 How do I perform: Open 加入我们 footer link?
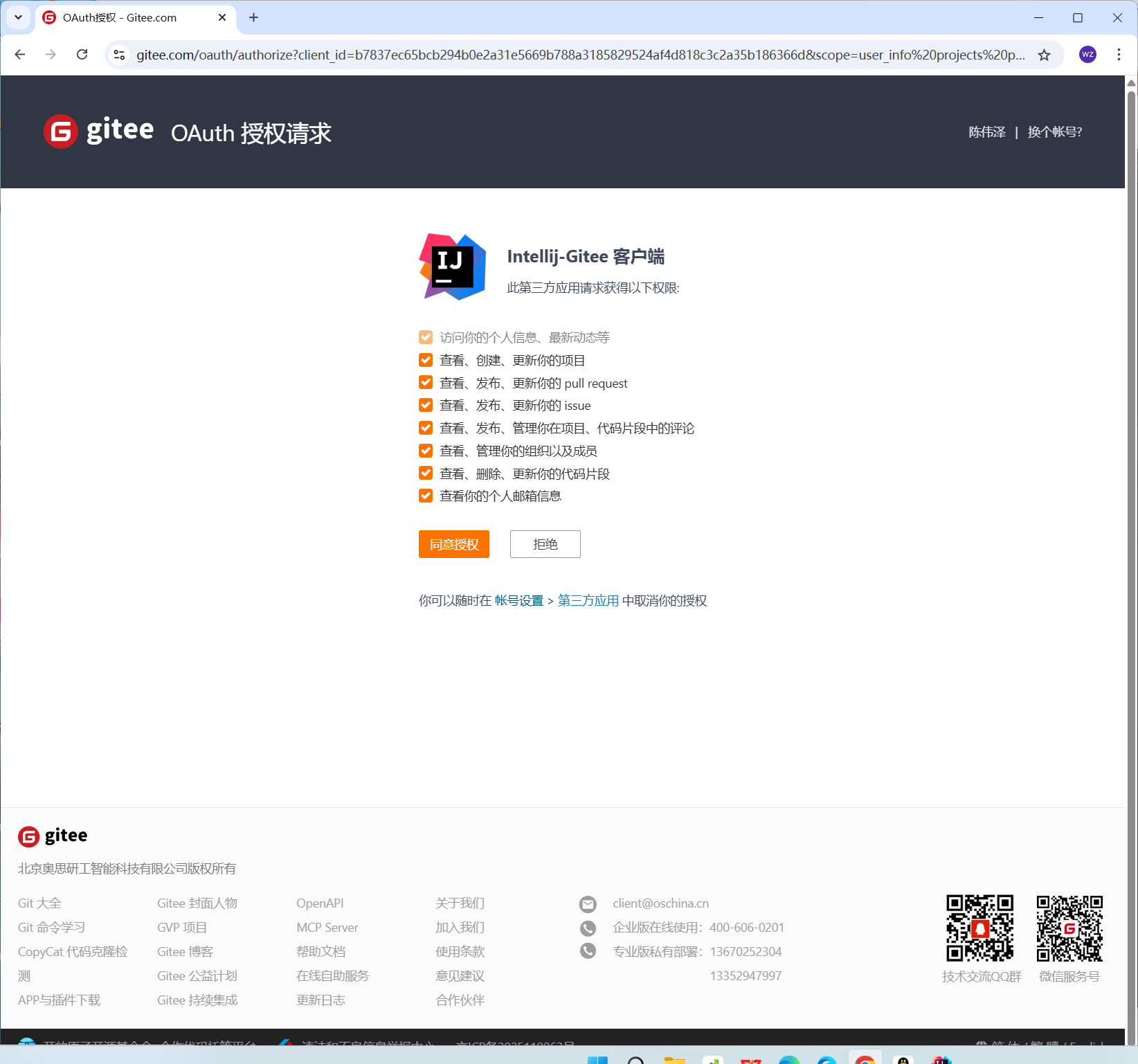460,928
